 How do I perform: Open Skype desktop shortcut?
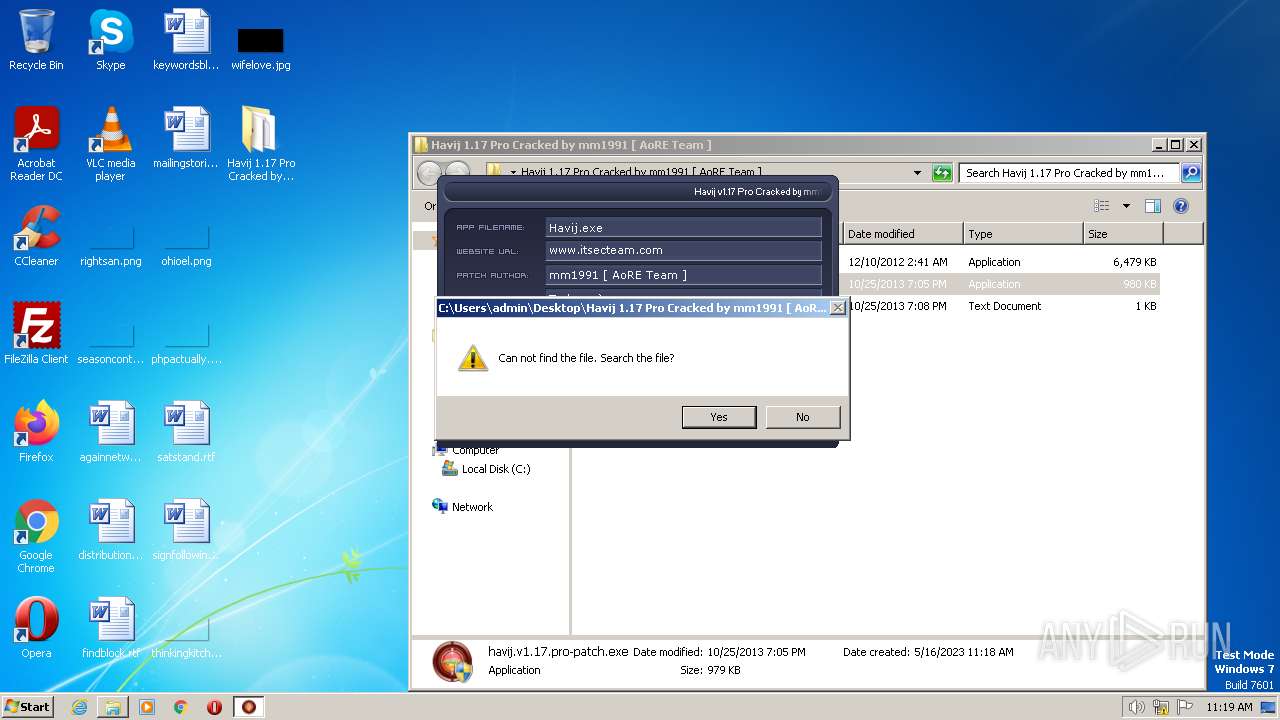pos(110,40)
